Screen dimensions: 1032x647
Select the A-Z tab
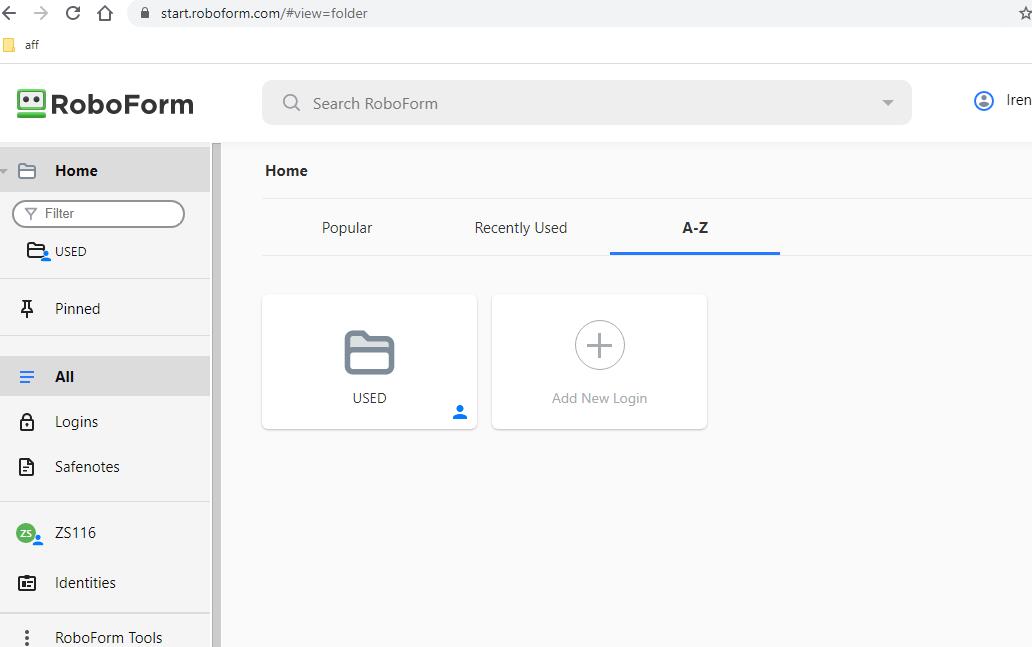click(695, 228)
